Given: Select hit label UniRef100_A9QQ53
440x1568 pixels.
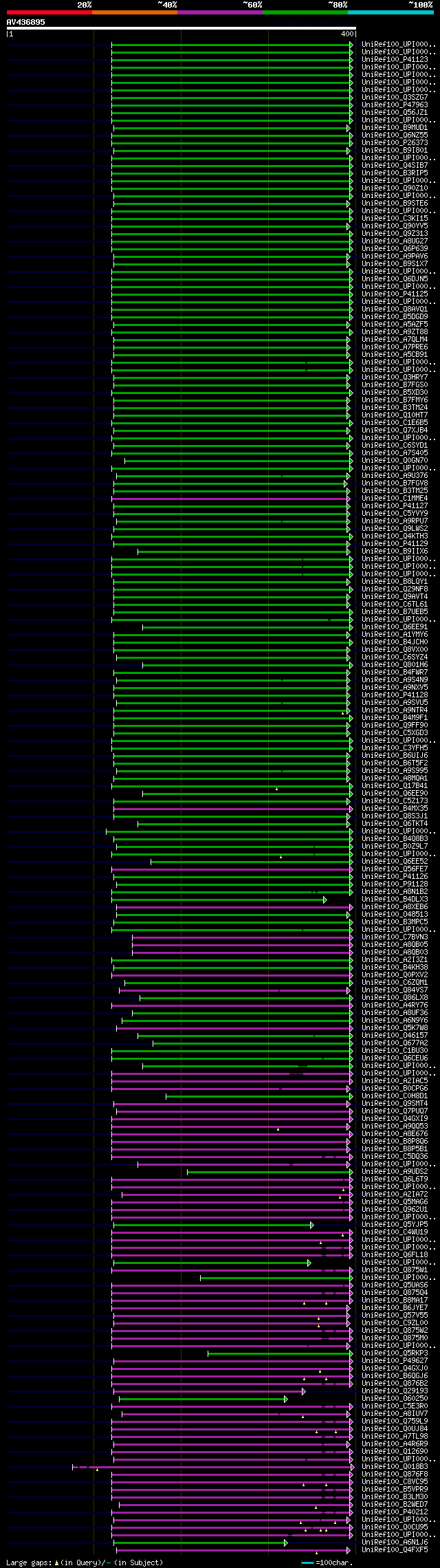Looking at the screenshot, I should coord(395,1126).
